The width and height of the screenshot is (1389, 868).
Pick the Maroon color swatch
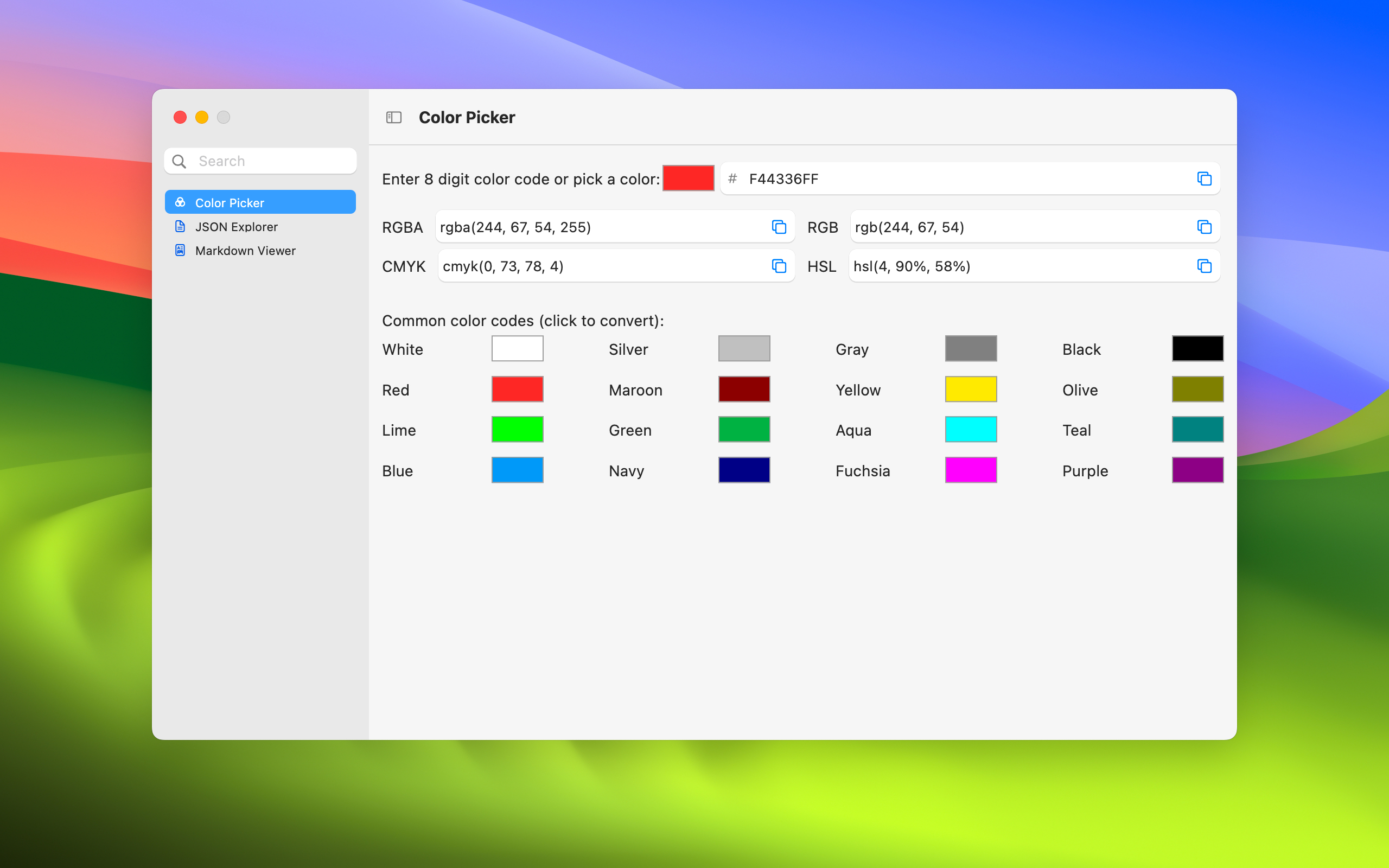[x=744, y=389]
